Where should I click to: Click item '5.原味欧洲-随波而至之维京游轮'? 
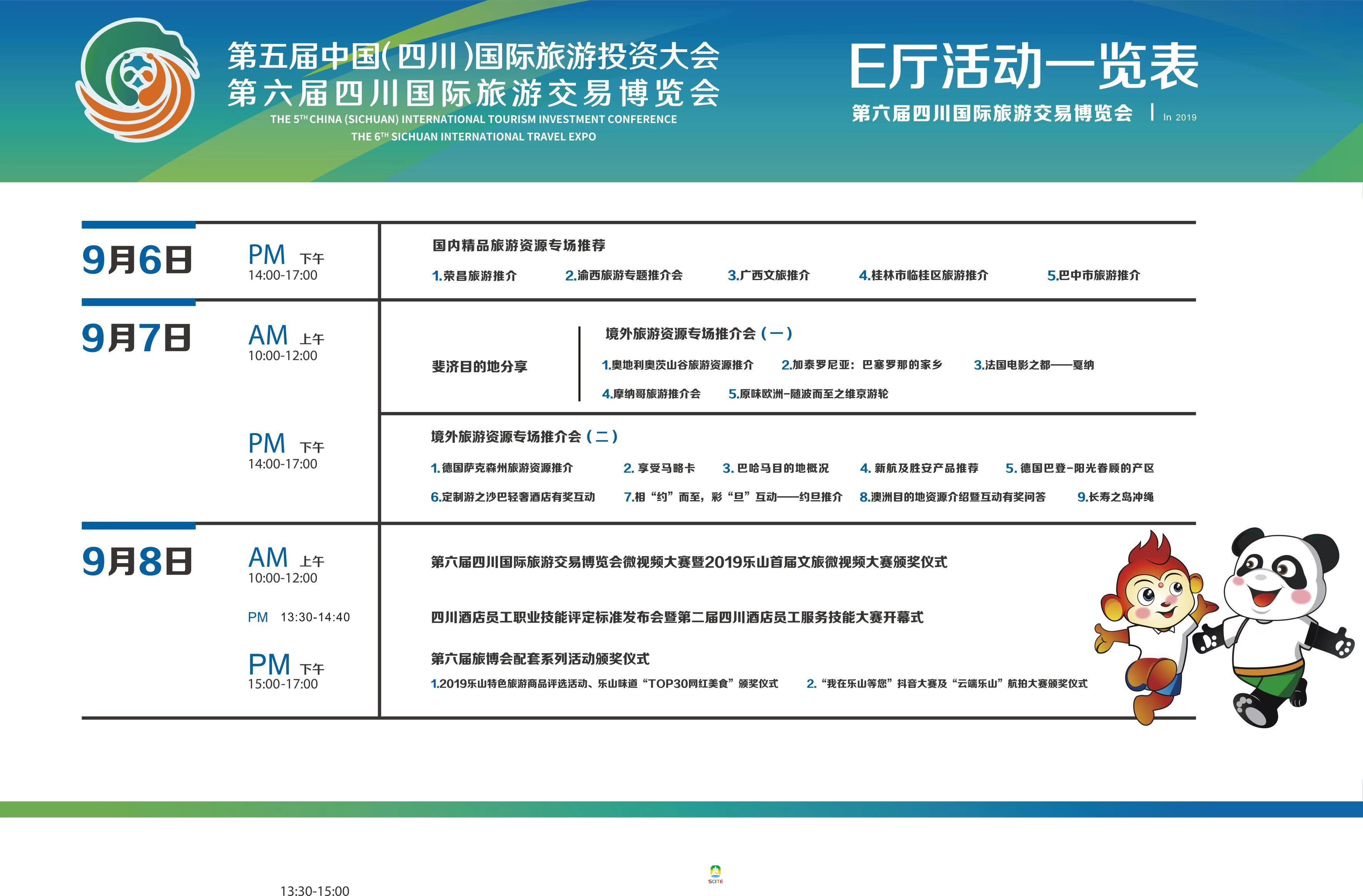(808, 394)
